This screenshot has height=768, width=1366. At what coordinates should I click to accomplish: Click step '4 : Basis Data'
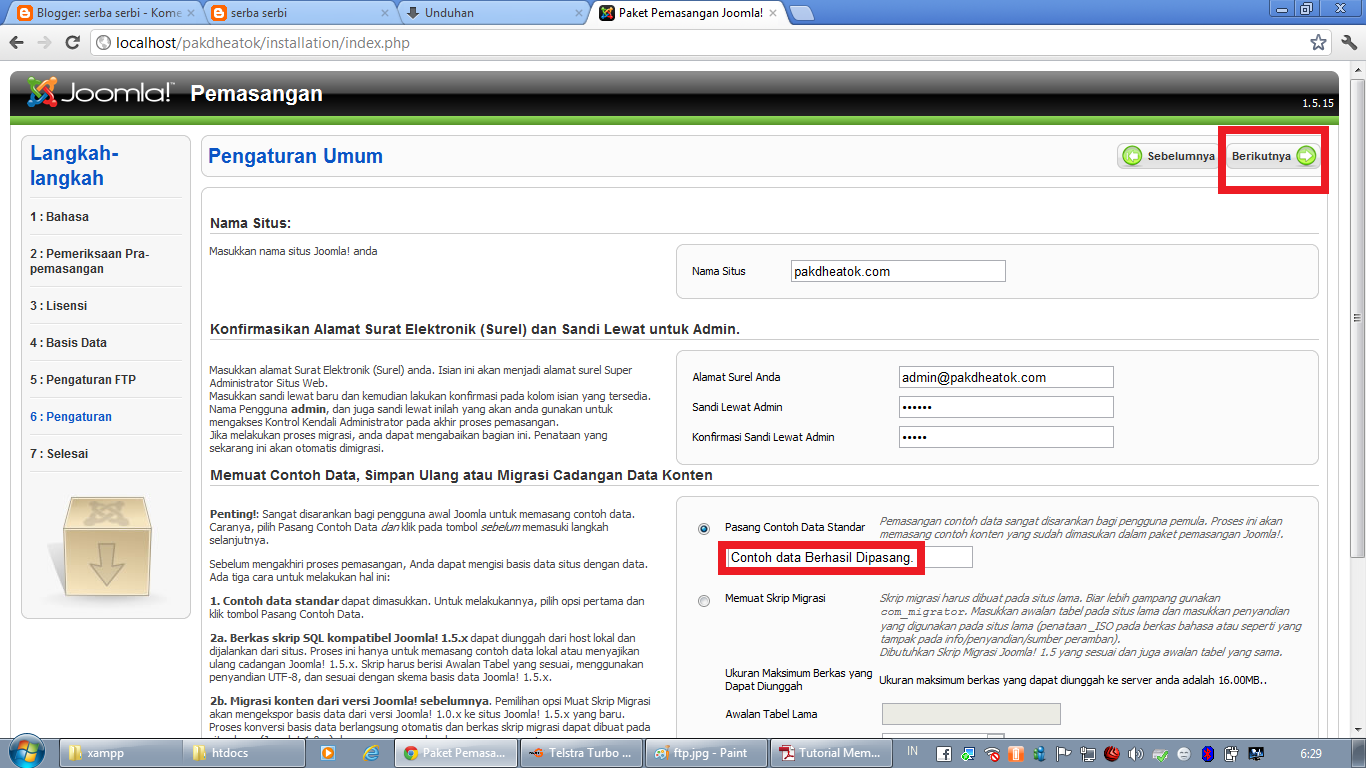(68, 343)
